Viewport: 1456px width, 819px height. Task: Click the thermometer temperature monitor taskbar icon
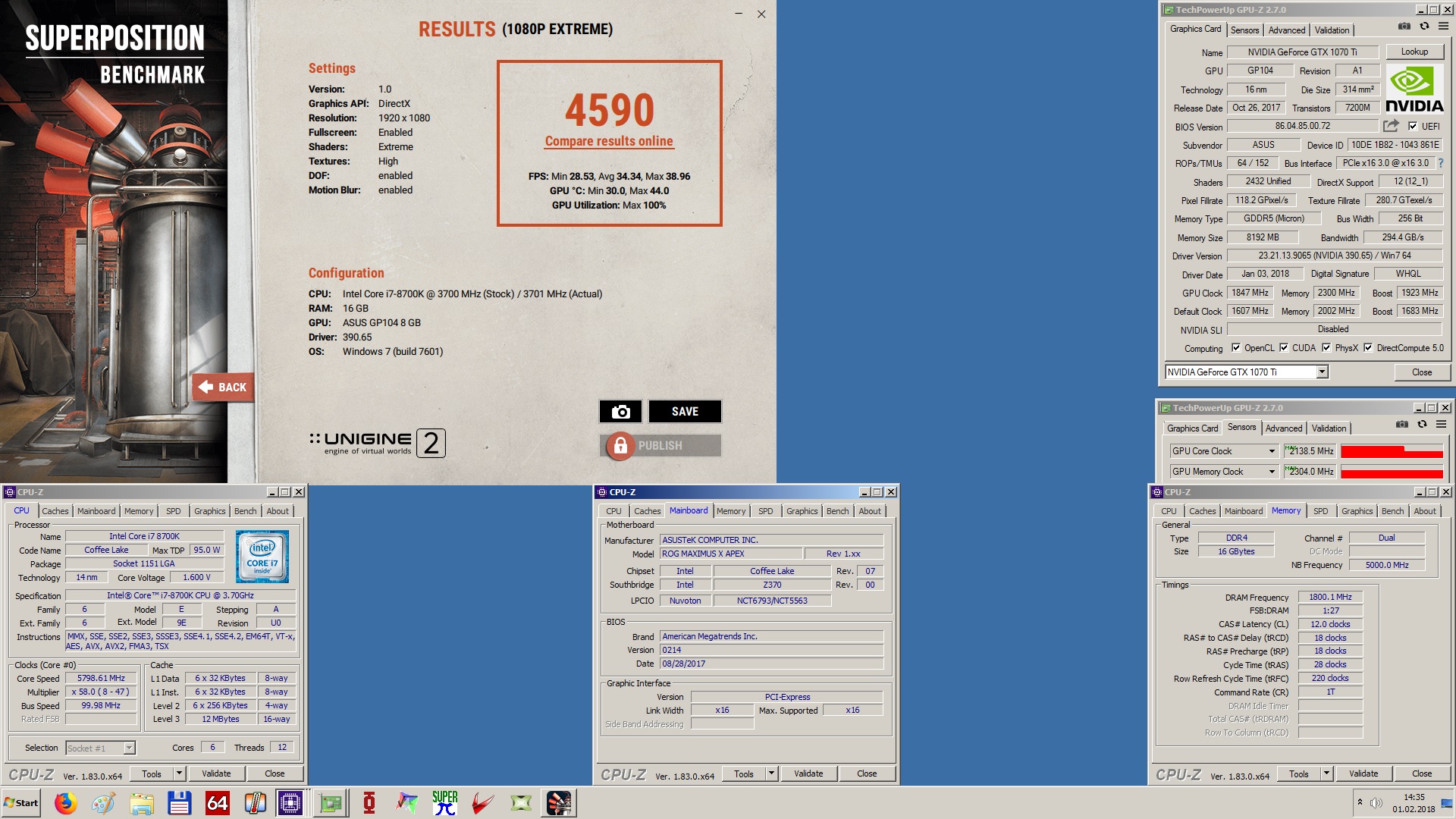tap(255, 802)
